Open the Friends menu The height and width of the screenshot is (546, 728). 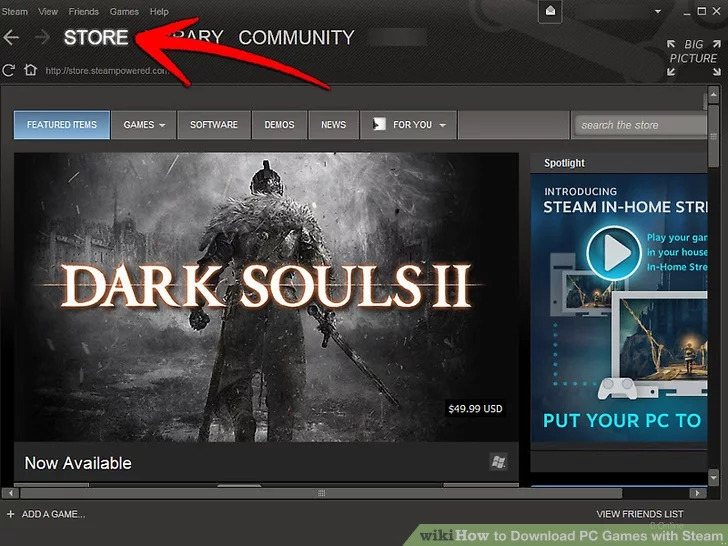(x=84, y=12)
